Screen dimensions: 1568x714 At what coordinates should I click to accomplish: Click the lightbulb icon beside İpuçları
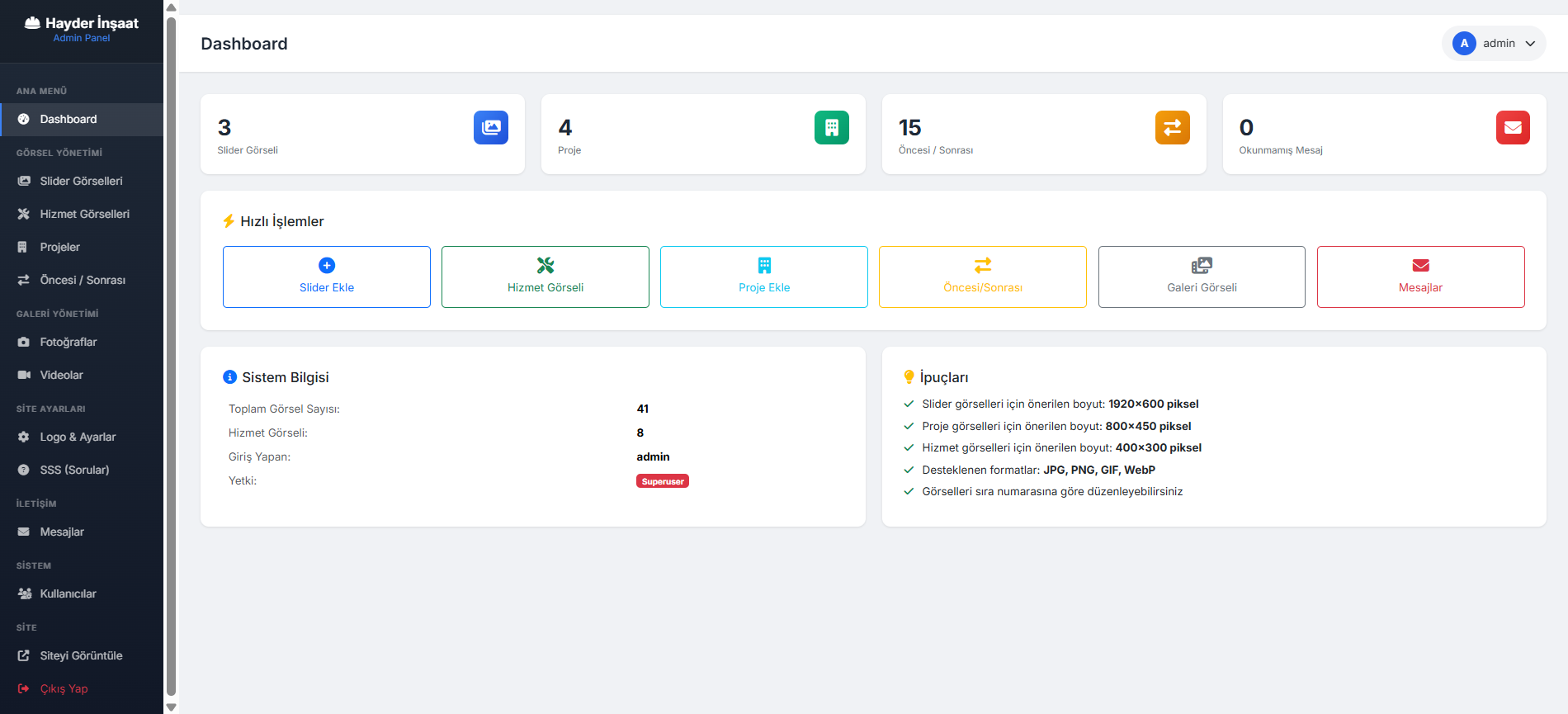tap(909, 377)
